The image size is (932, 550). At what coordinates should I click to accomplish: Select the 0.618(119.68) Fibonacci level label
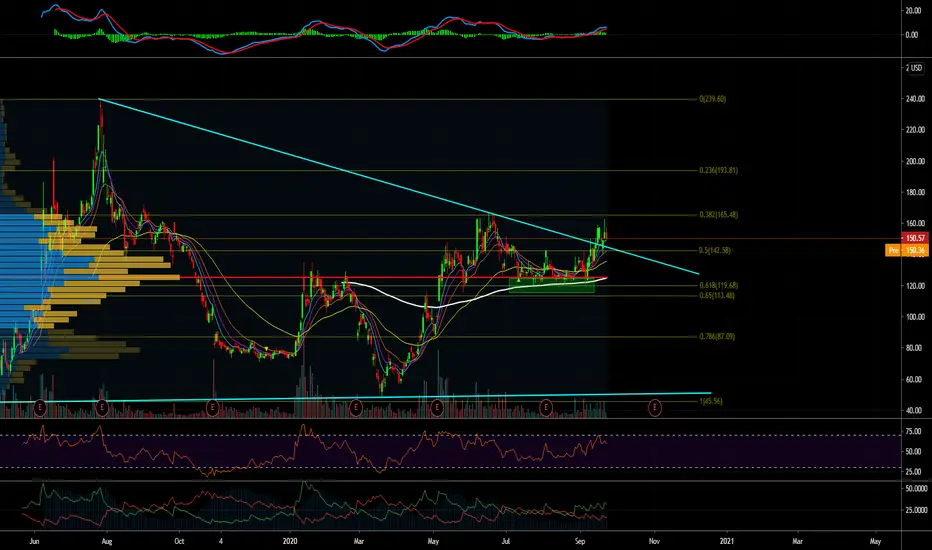click(x=719, y=285)
